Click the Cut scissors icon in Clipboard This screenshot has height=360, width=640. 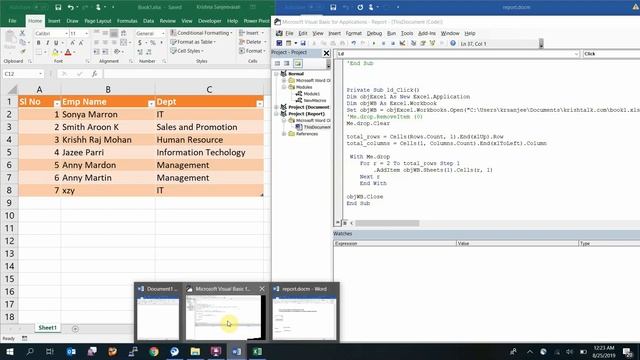(23, 33)
